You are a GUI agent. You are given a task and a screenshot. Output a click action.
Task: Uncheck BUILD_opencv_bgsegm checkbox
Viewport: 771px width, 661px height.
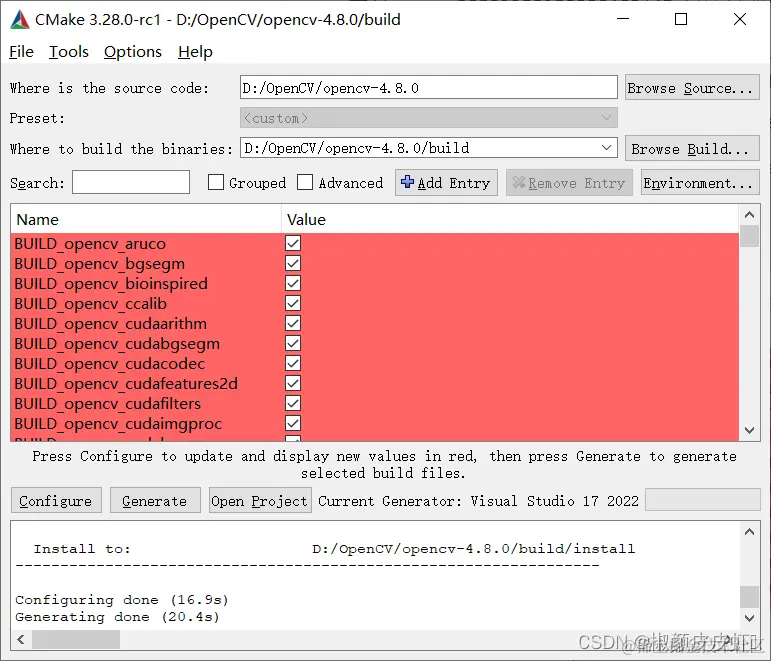pos(293,264)
